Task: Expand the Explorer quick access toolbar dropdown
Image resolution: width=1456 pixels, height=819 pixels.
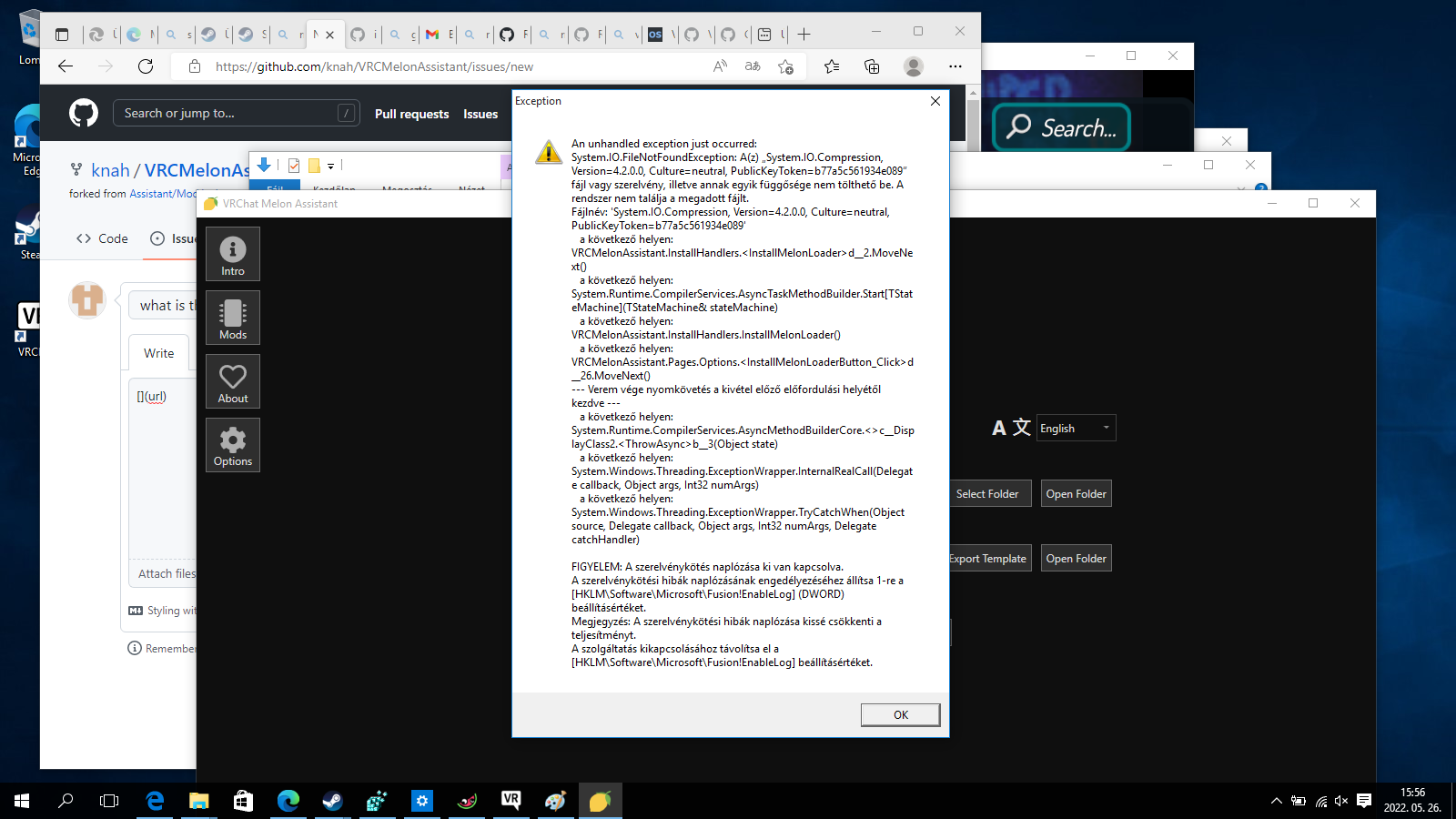Action: (x=330, y=166)
